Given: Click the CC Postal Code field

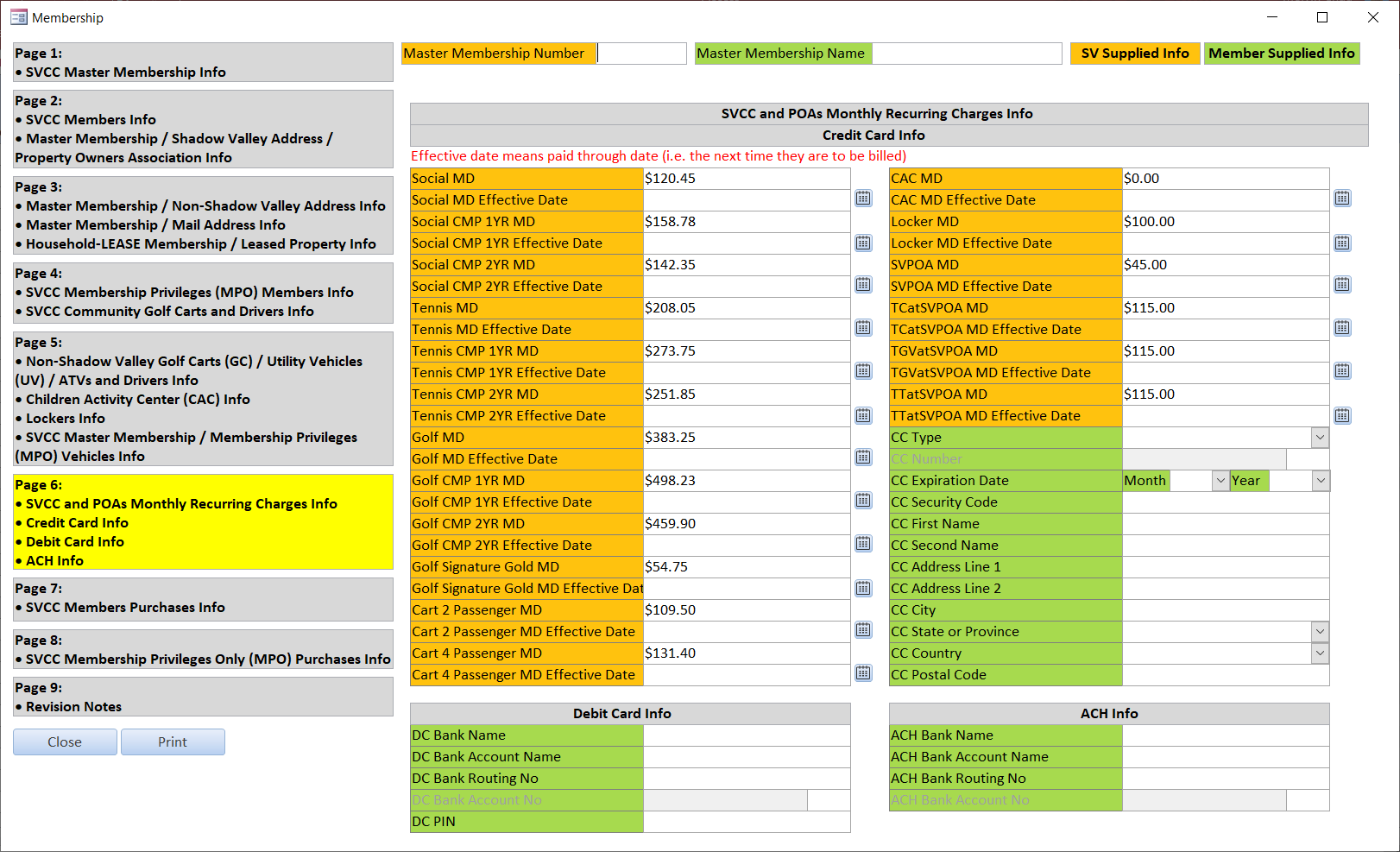Looking at the screenshot, I should coord(1226,675).
